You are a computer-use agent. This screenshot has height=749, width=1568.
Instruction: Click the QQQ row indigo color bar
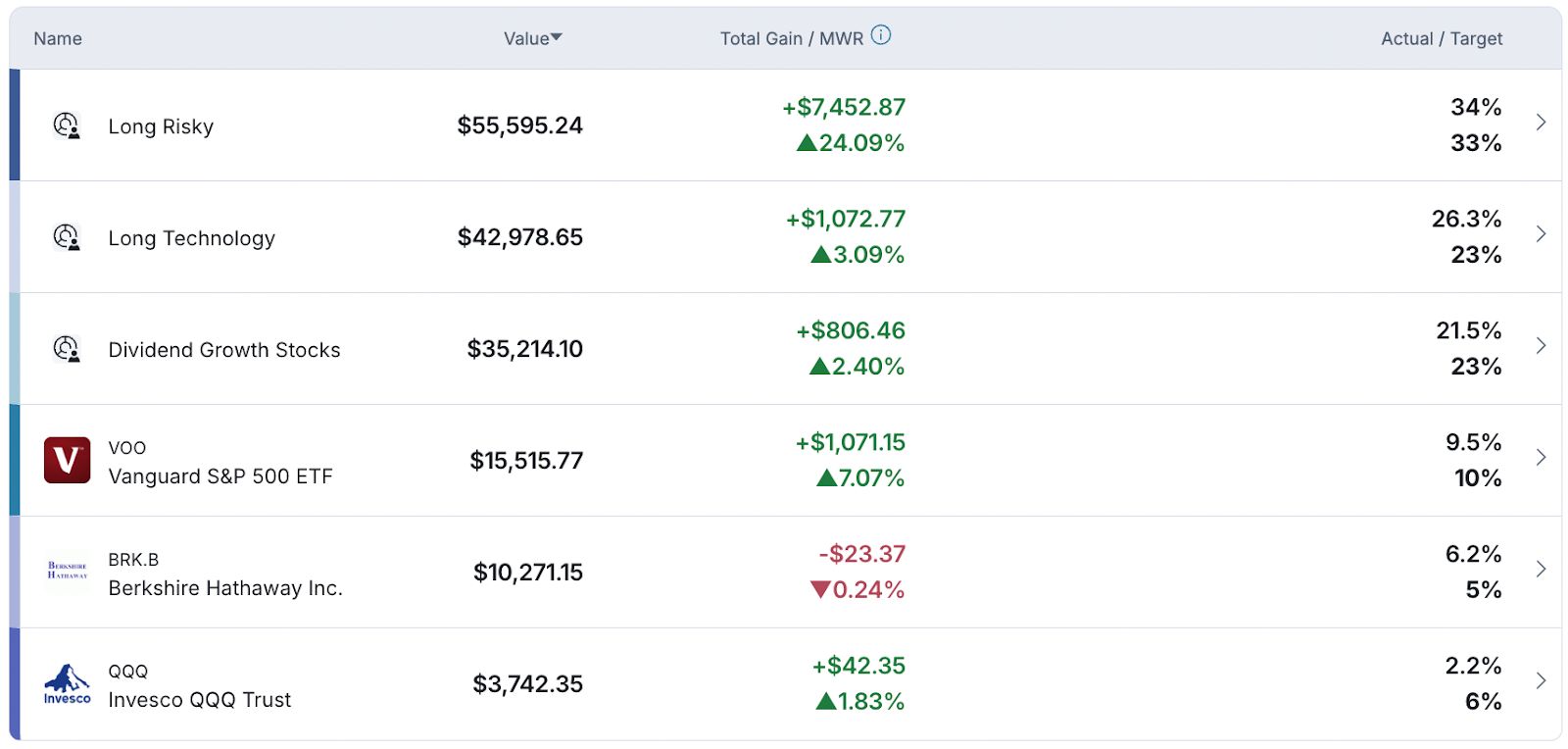(15, 684)
